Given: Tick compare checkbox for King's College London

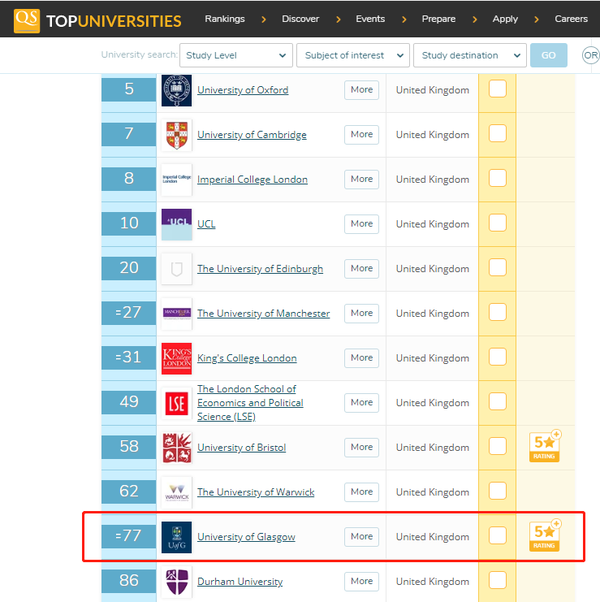Looking at the screenshot, I should pos(498,357).
